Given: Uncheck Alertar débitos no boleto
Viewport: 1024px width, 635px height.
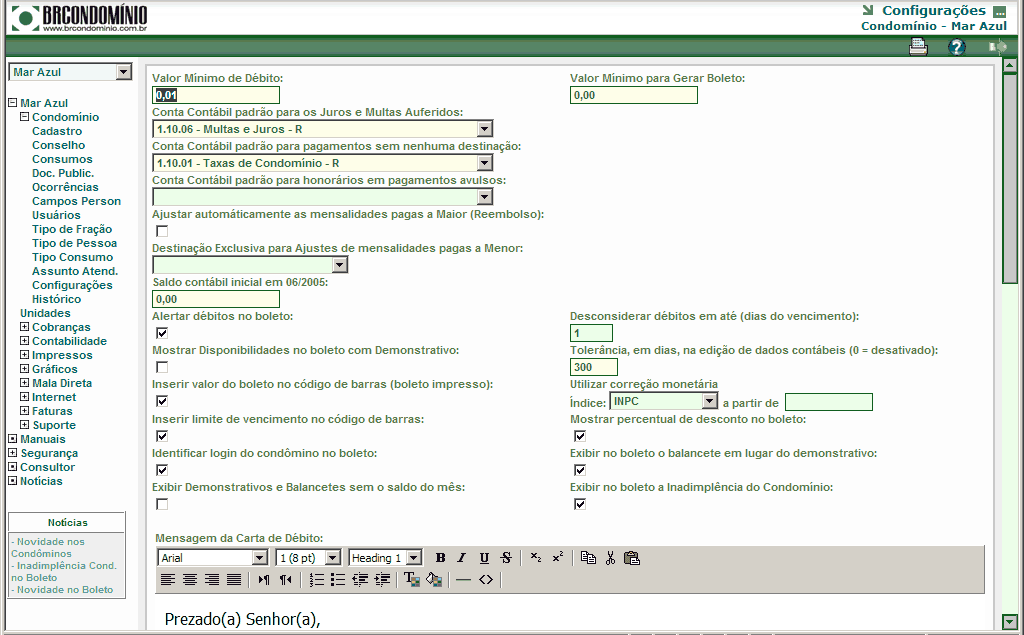Looking at the screenshot, I should (162, 333).
